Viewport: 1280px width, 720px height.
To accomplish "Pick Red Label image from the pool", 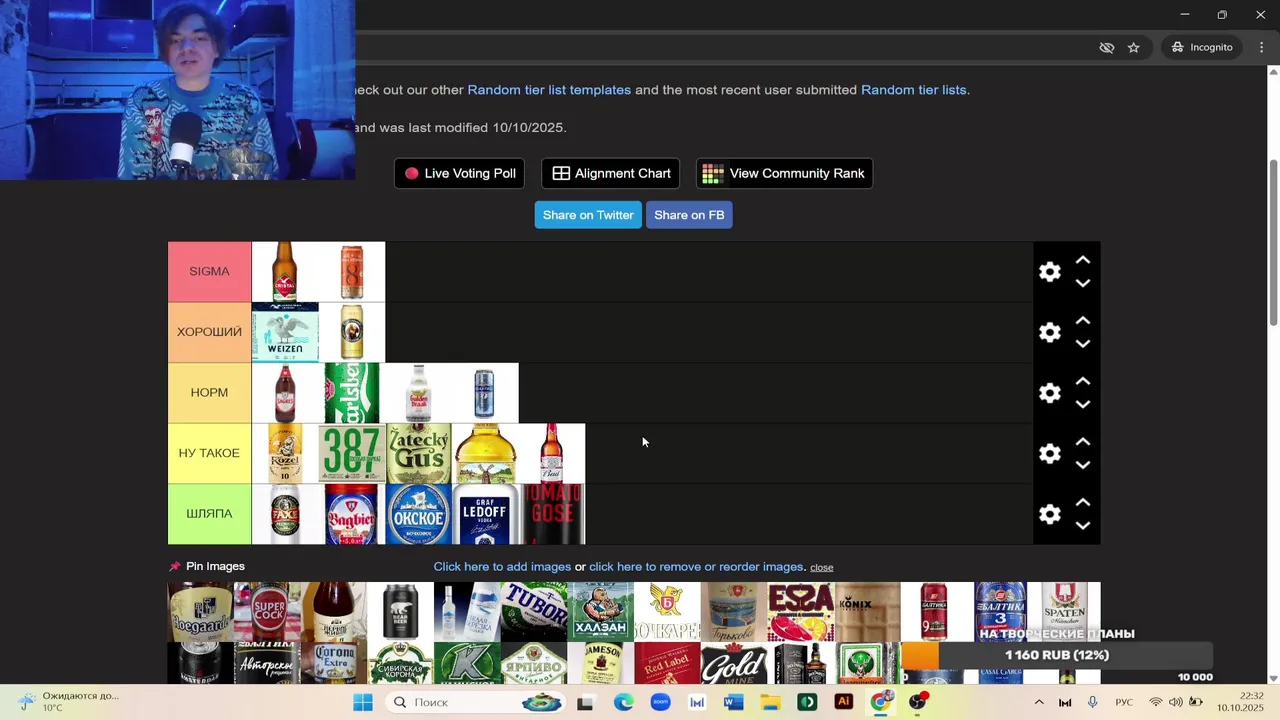I will (667, 663).
